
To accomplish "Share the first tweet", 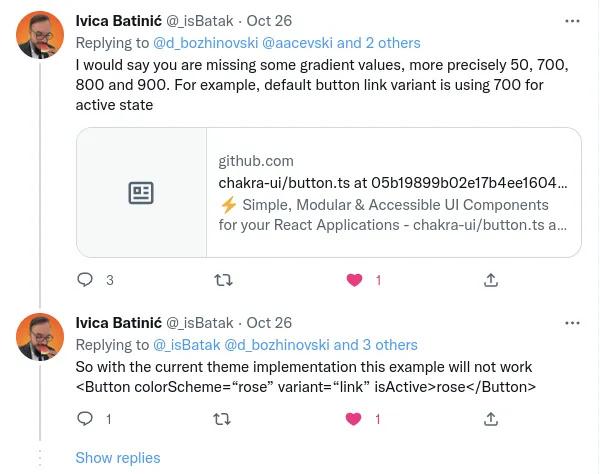I will click(x=491, y=280).
